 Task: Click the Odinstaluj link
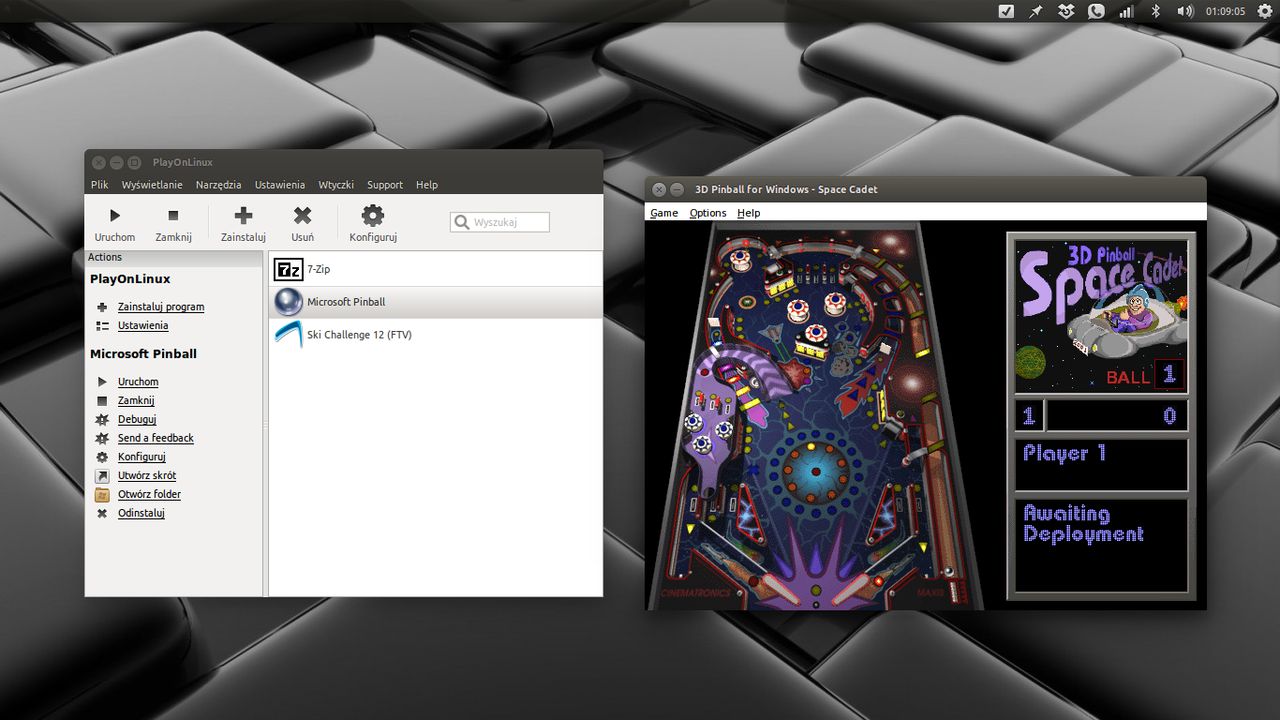pos(141,513)
